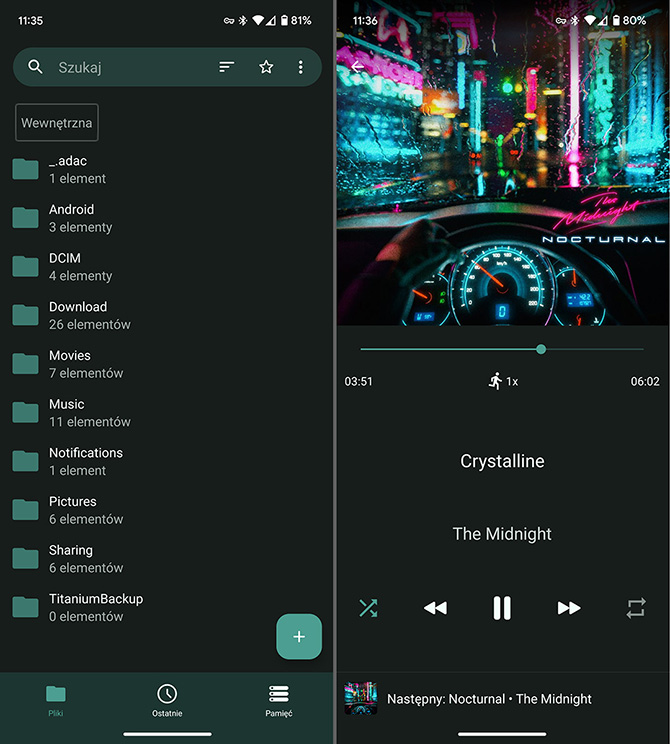Switch to the Ostatnie tab
The height and width of the screenshot is (744, 670).
coord(167,701)
